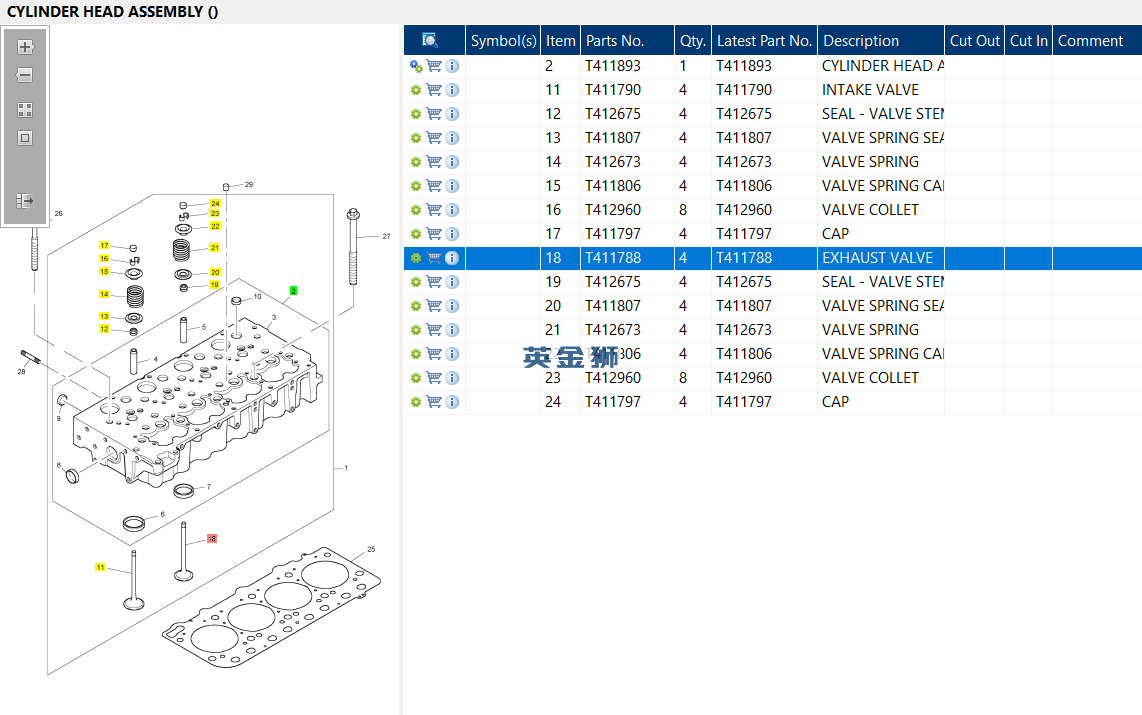Click the Qty. column header

coord(693,41)
